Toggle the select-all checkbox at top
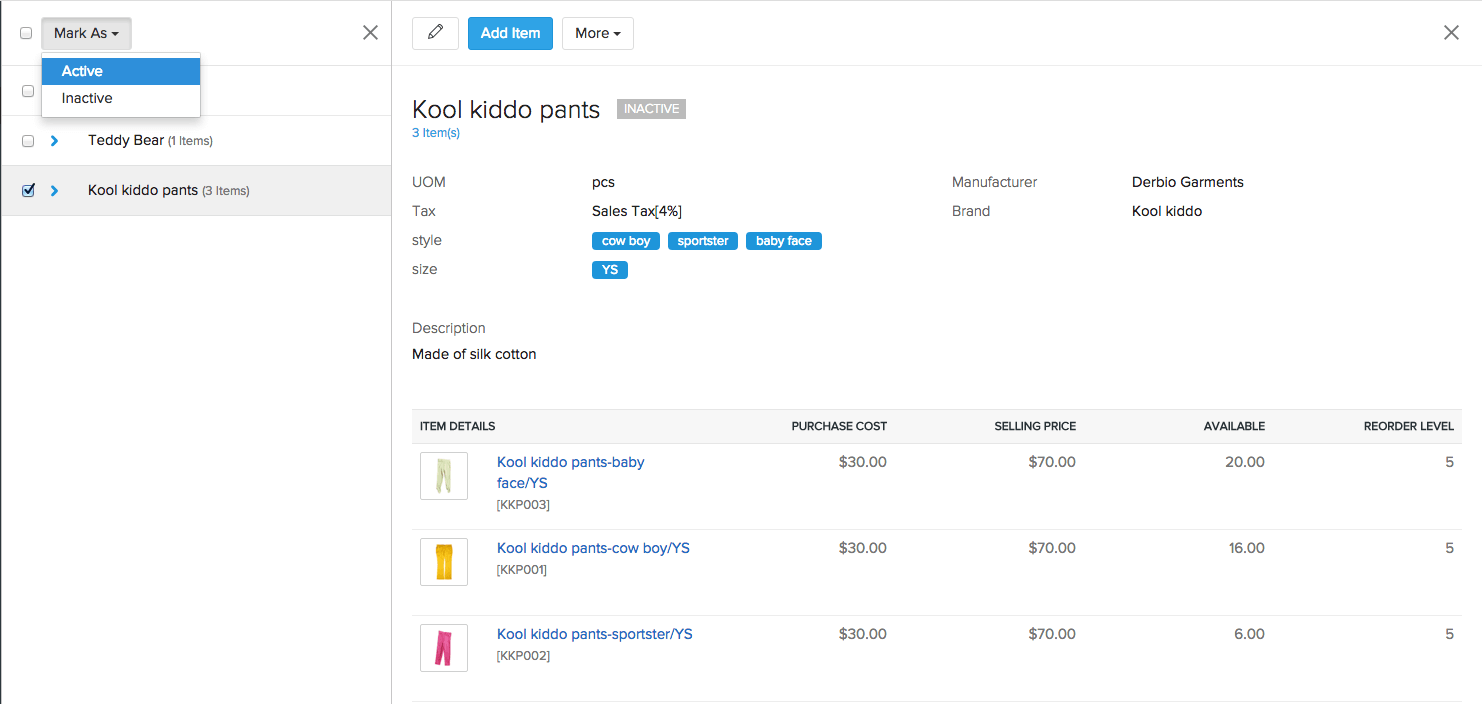 point(26,32)
